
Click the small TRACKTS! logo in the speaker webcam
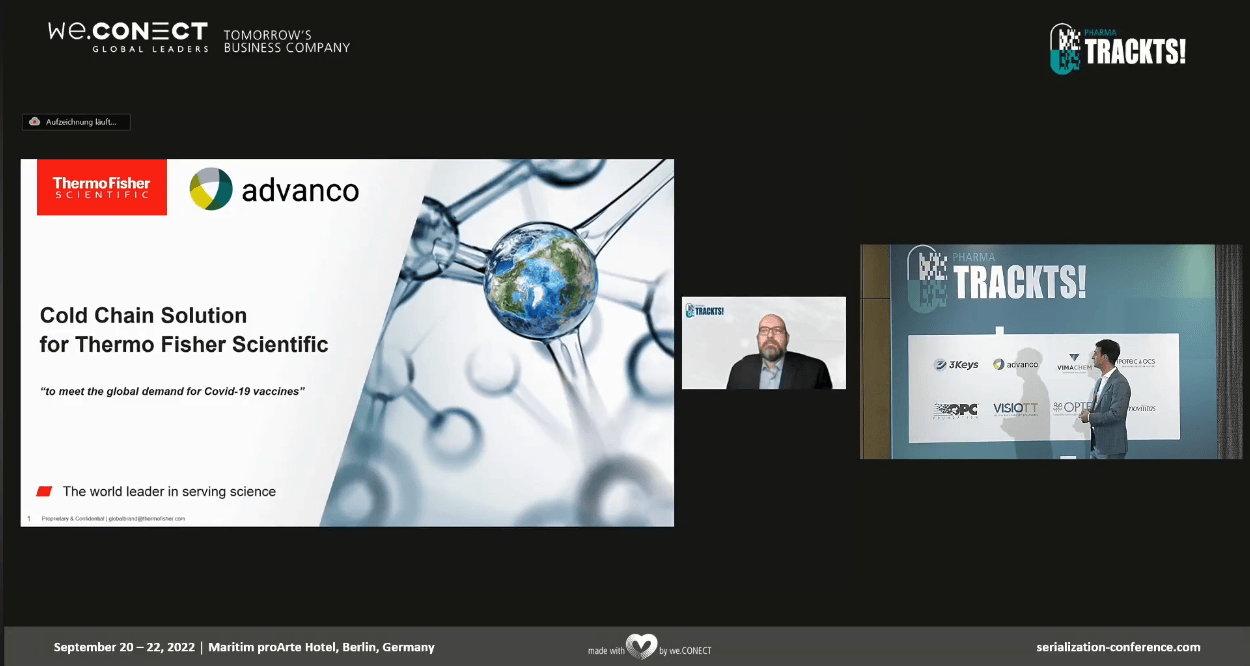coord(704,311)
